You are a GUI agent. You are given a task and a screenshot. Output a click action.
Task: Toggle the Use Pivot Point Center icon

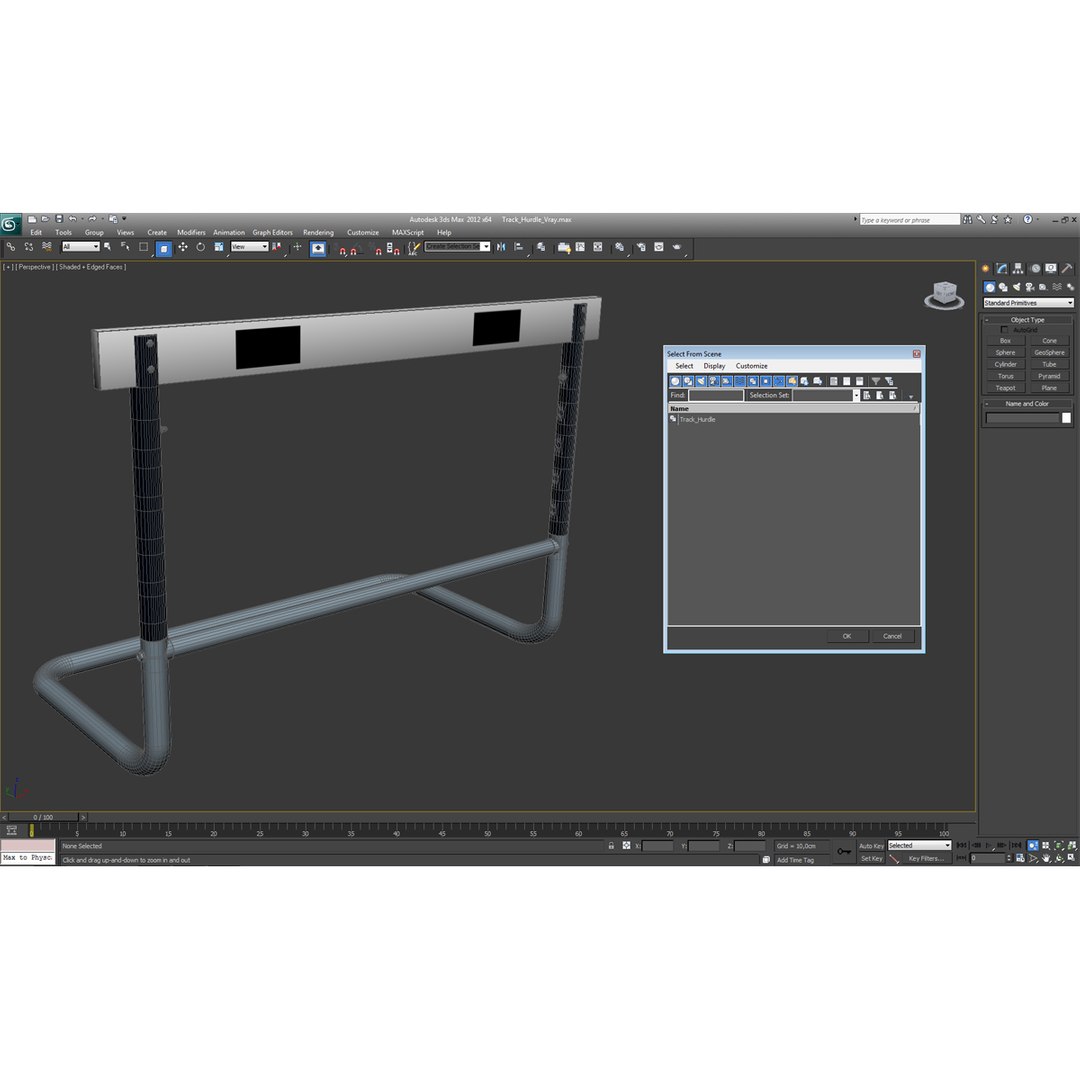[276, 247]
